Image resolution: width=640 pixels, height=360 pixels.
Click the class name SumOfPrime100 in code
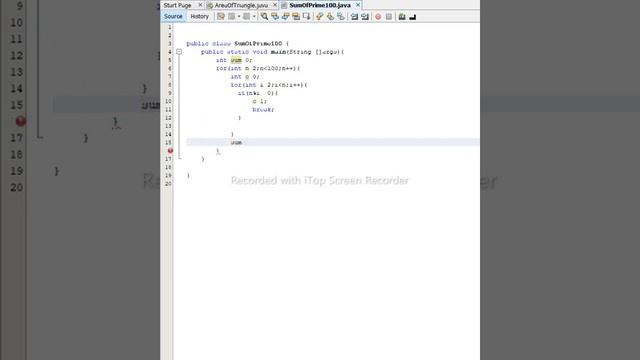pos(258,43)
